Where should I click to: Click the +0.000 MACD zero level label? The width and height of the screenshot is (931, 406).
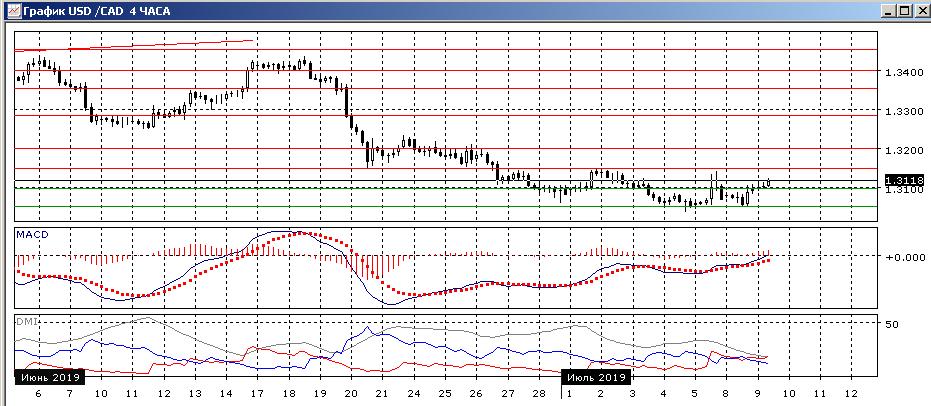pos(903,257)
